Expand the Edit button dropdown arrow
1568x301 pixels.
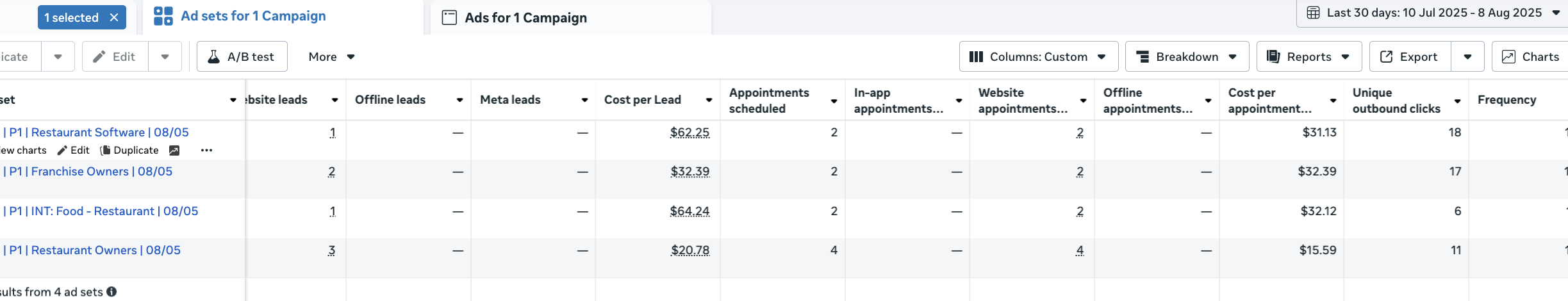(x=165, y=57)
